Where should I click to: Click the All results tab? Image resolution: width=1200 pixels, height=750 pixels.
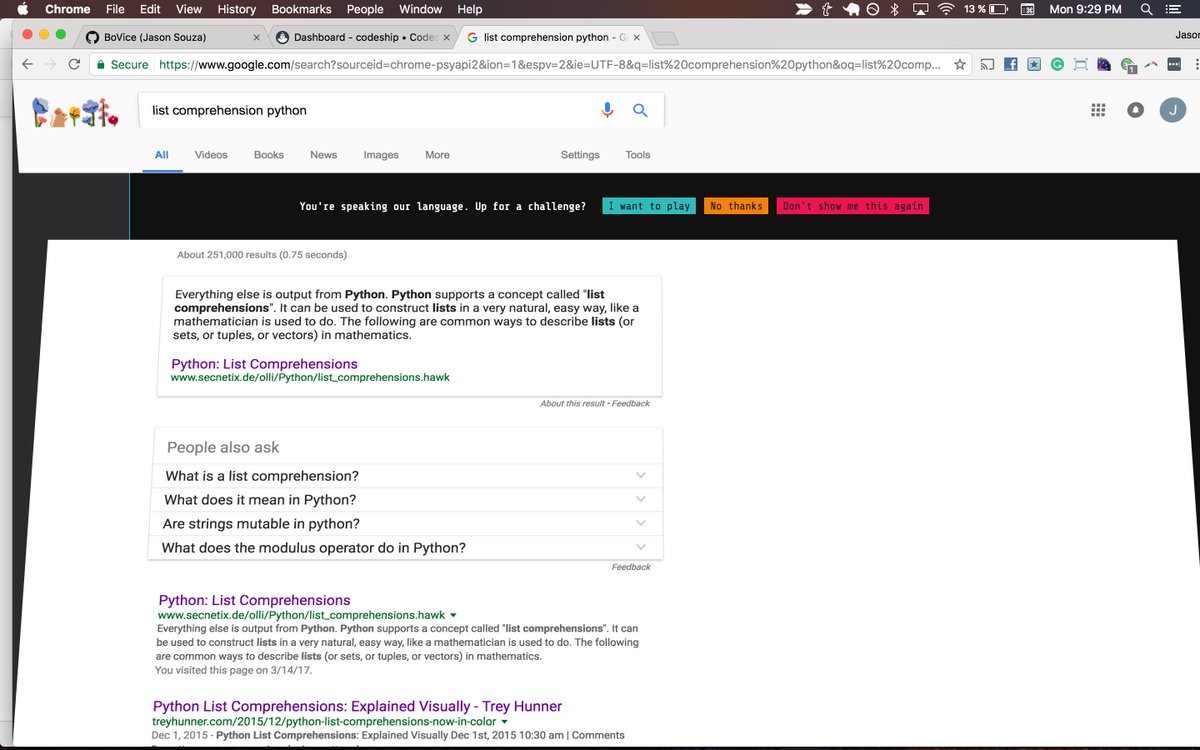click(161, 155)
